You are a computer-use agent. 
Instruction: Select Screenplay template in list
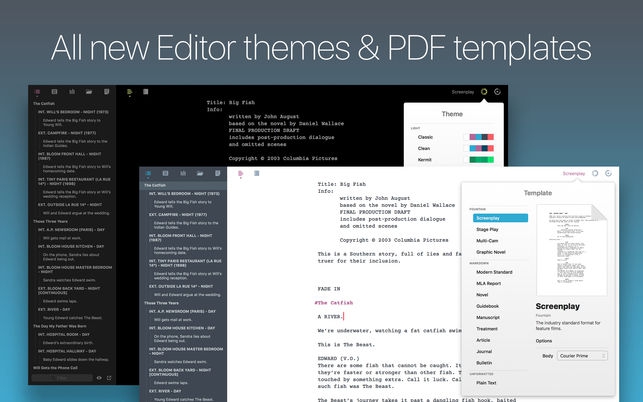[500, 218]
